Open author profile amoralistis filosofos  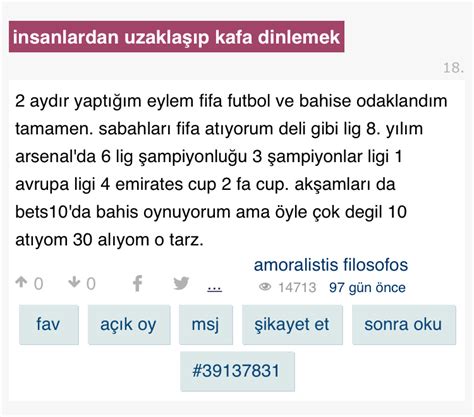[x=331, y=265]
